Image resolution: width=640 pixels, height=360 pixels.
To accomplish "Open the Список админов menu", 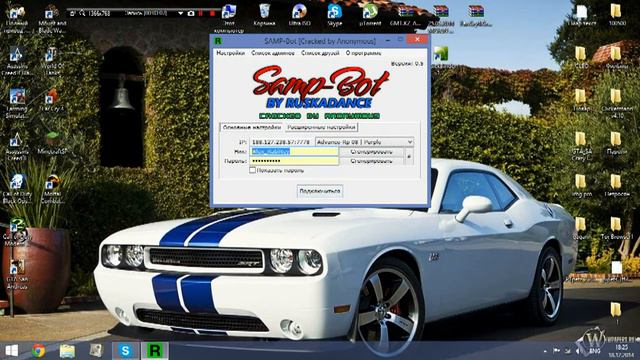I will click(273, 53).
